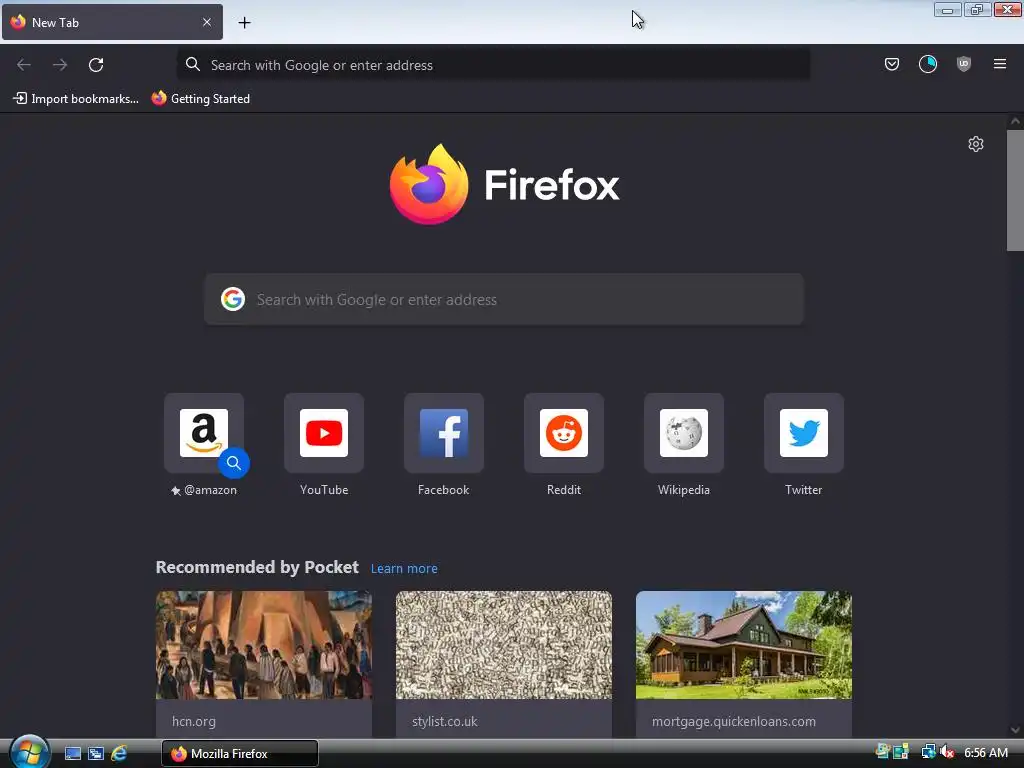Click the scrollbar up arrow
The height and width of the screenshot is (768, 1024).
click(x=1015, y=121)
